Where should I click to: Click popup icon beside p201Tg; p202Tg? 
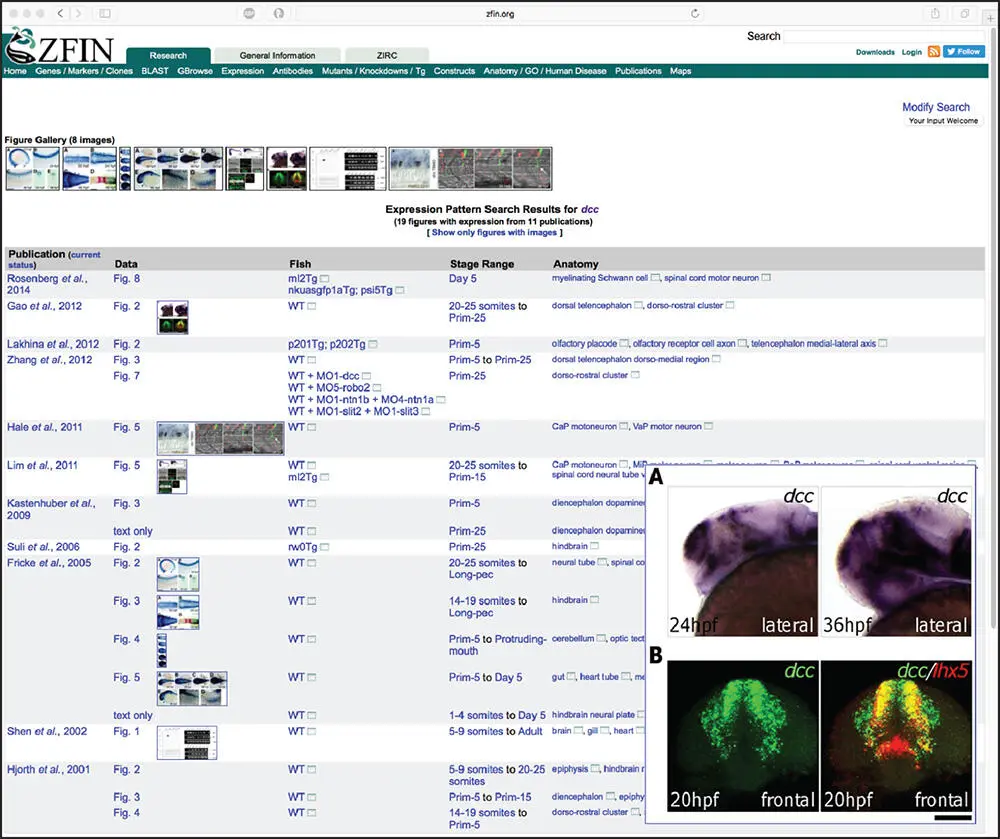pyautogui.click(x=373, y=344)
